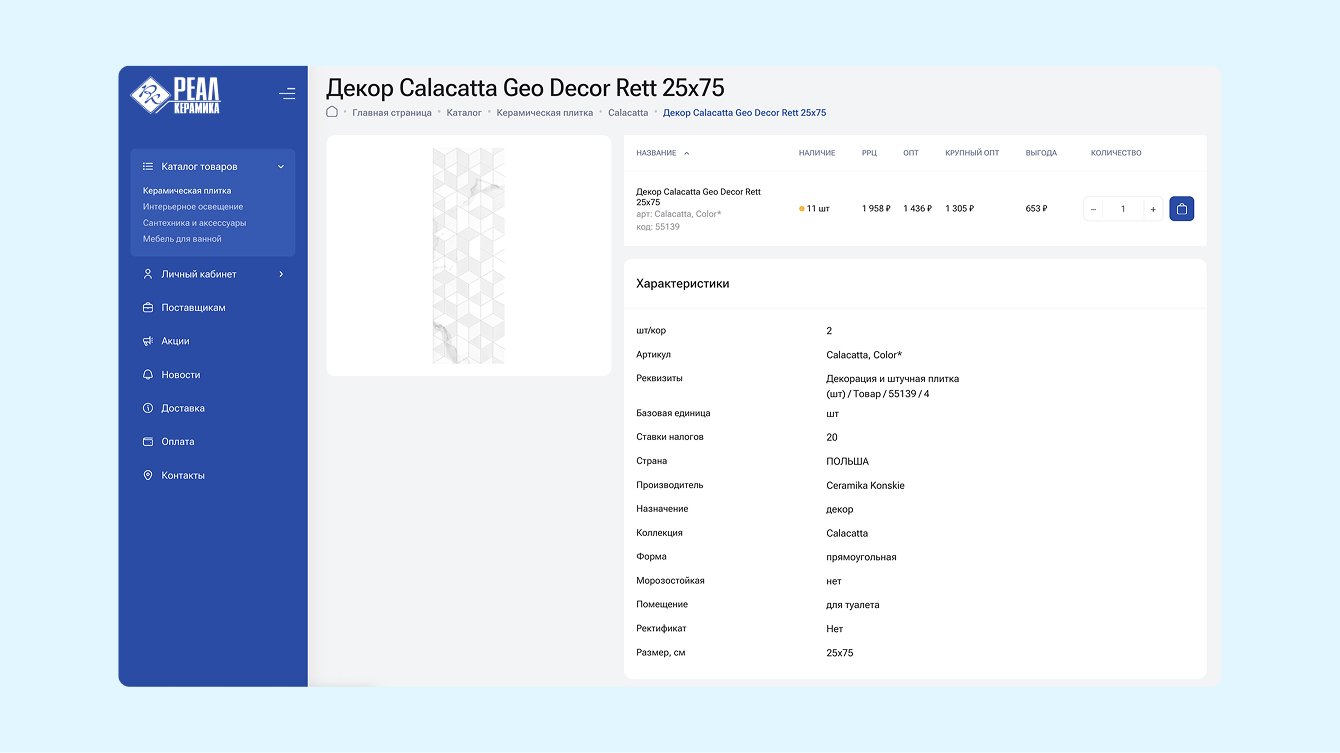This screenshot has width=1340, height=753.
Task: Click the Опт price 1 436 ₽
Action: pyautogui.click(x=917, y=209)
